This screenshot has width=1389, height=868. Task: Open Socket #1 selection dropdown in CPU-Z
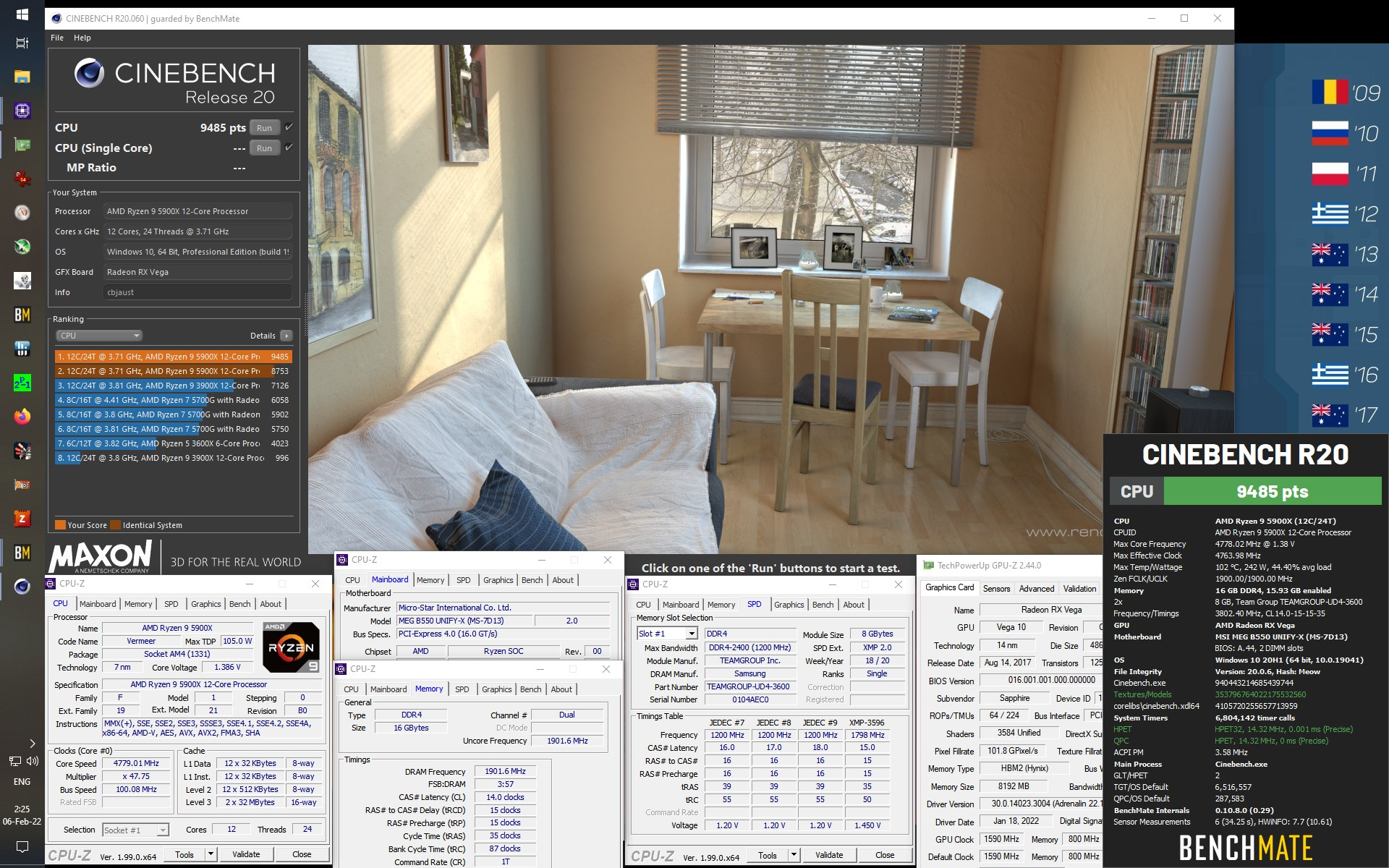coord(135,830)
